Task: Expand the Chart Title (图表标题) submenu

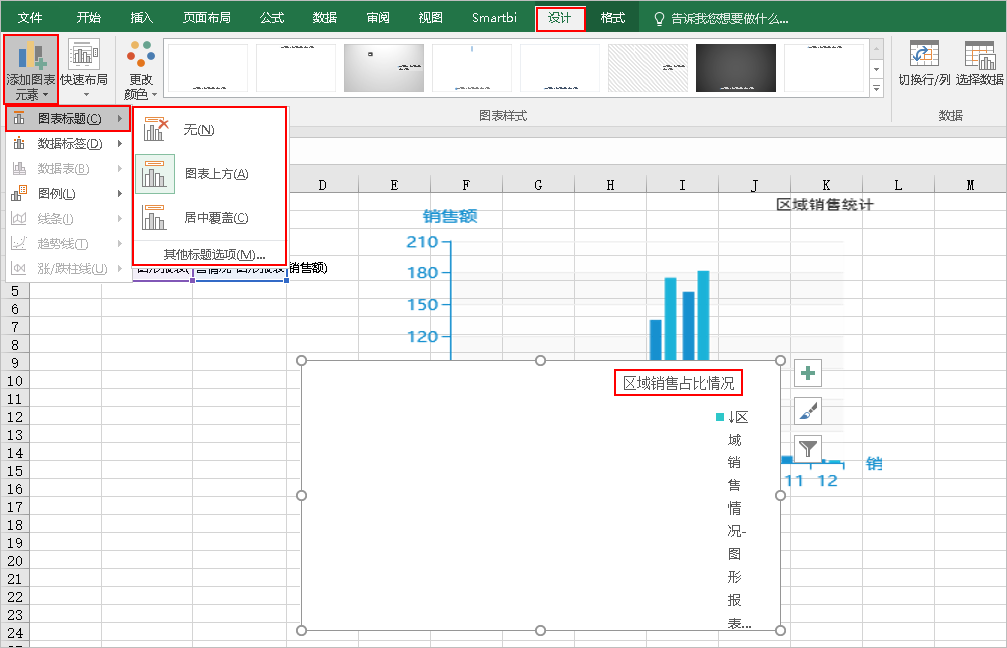Action: (67, 119)
